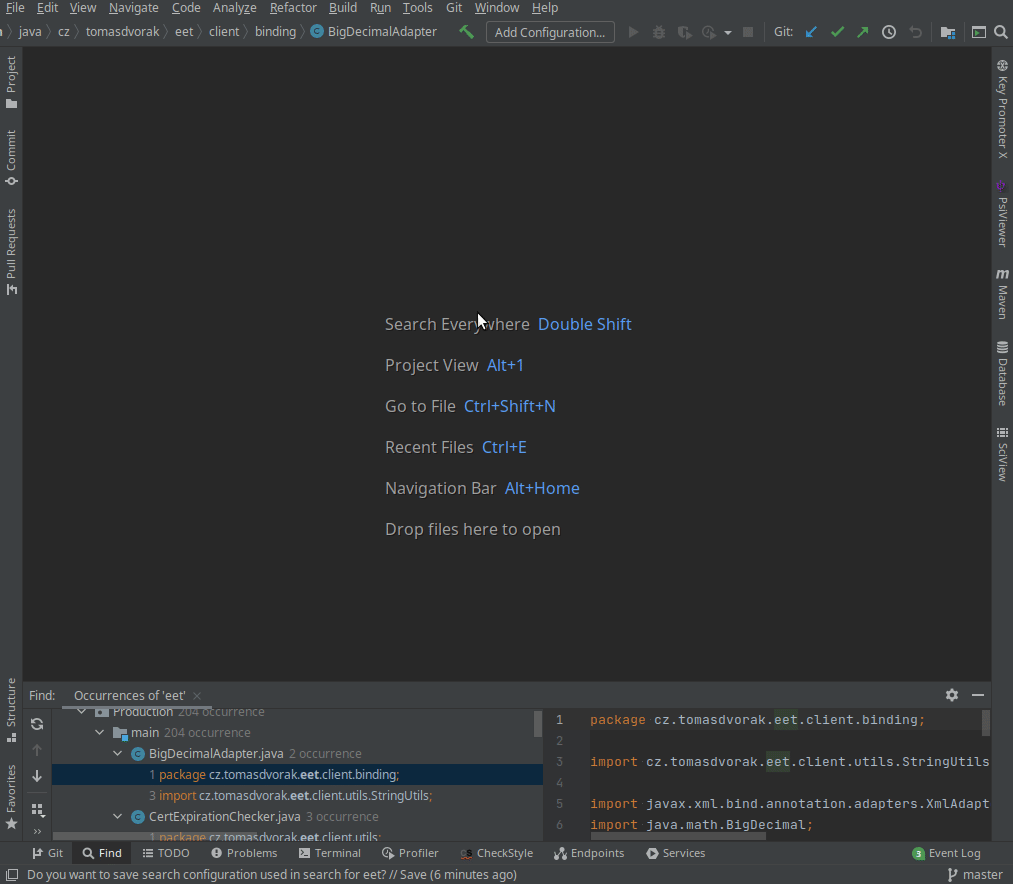The width and height of the screenshot is (1013, 884).
Task: Select package cz.tomasdvorak.eet.client.binding result
Action: (x=297, y=774)
